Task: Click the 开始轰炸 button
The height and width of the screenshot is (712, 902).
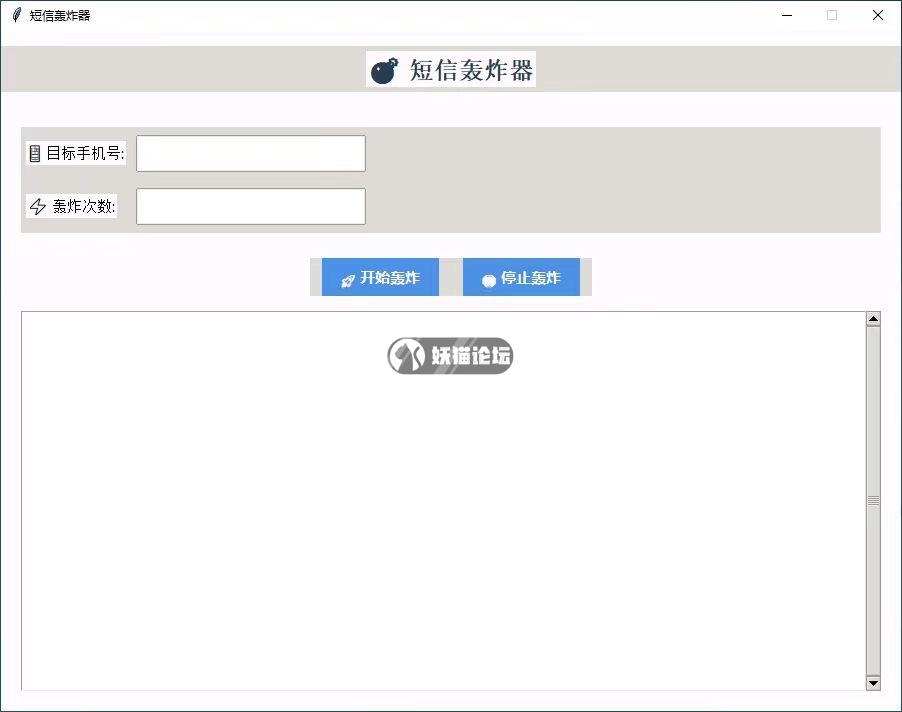Action: tap(380, 277)
